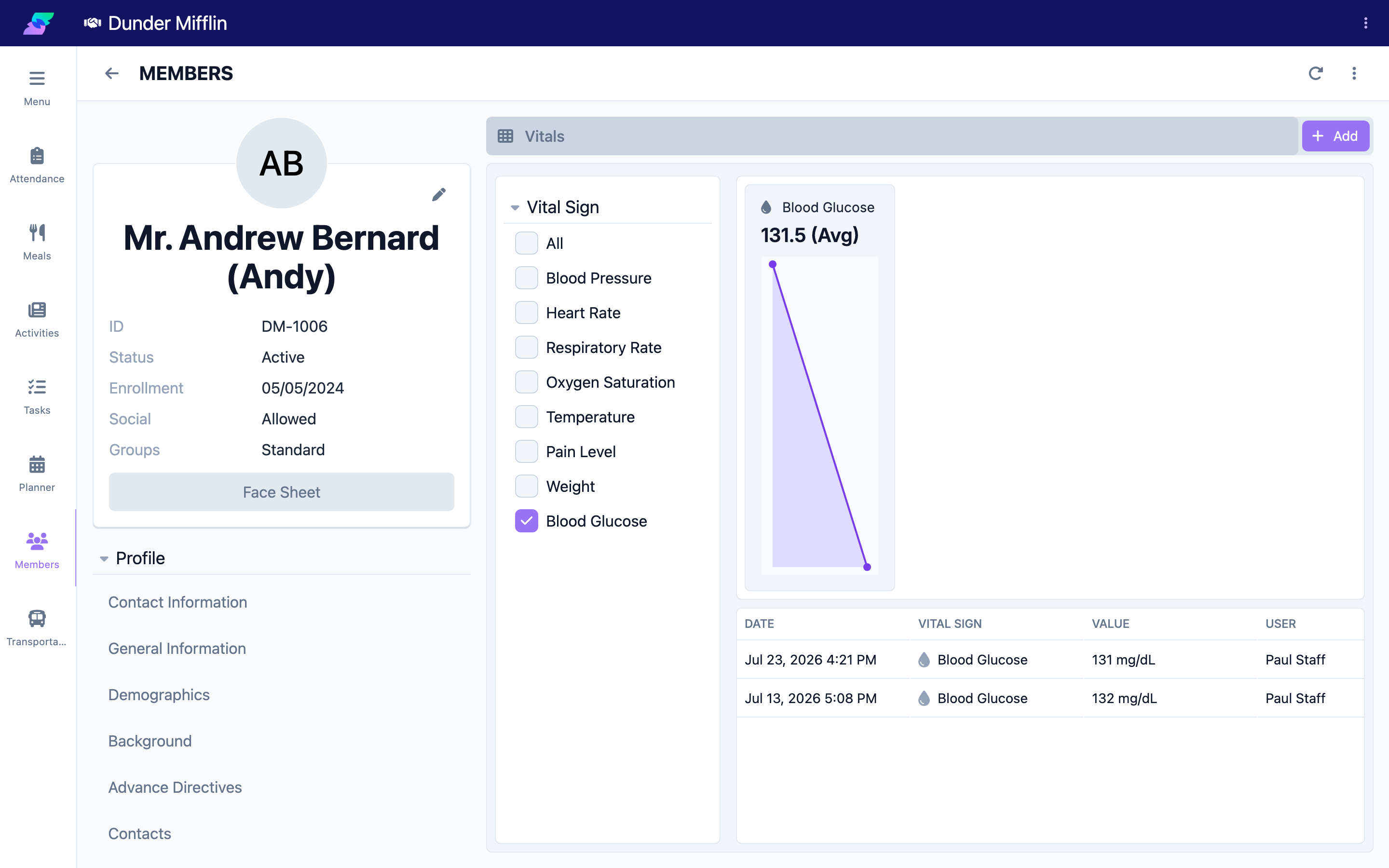This screenshot has width=1389, height=868.
Task: Uncheck the Blood Glucose checkbox
Action: [x=526, y=521]
